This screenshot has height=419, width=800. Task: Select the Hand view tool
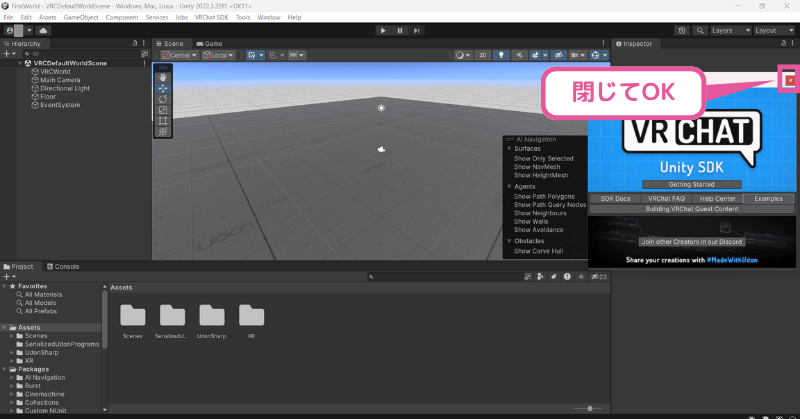point(163,77)
